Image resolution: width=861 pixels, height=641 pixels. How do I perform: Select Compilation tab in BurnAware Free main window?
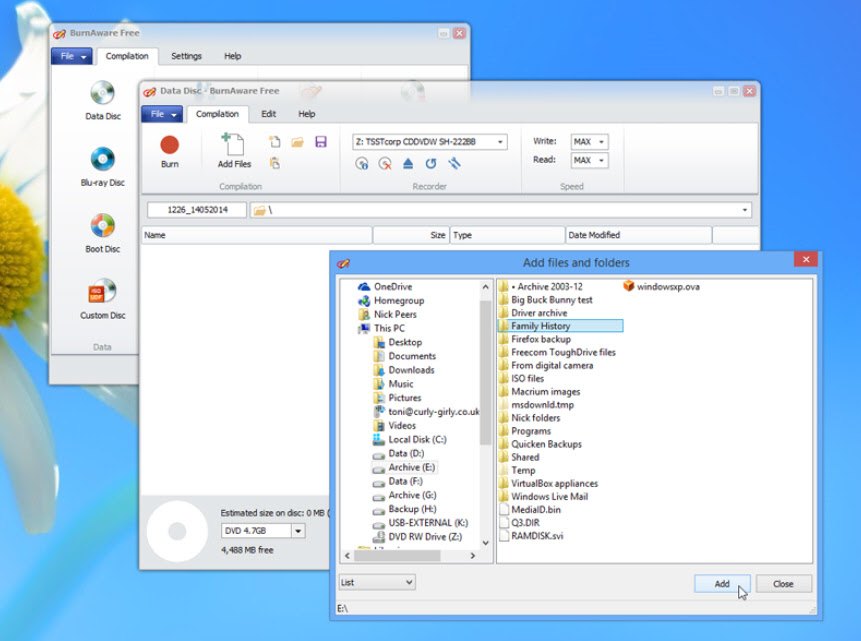(x=127, y=56)
